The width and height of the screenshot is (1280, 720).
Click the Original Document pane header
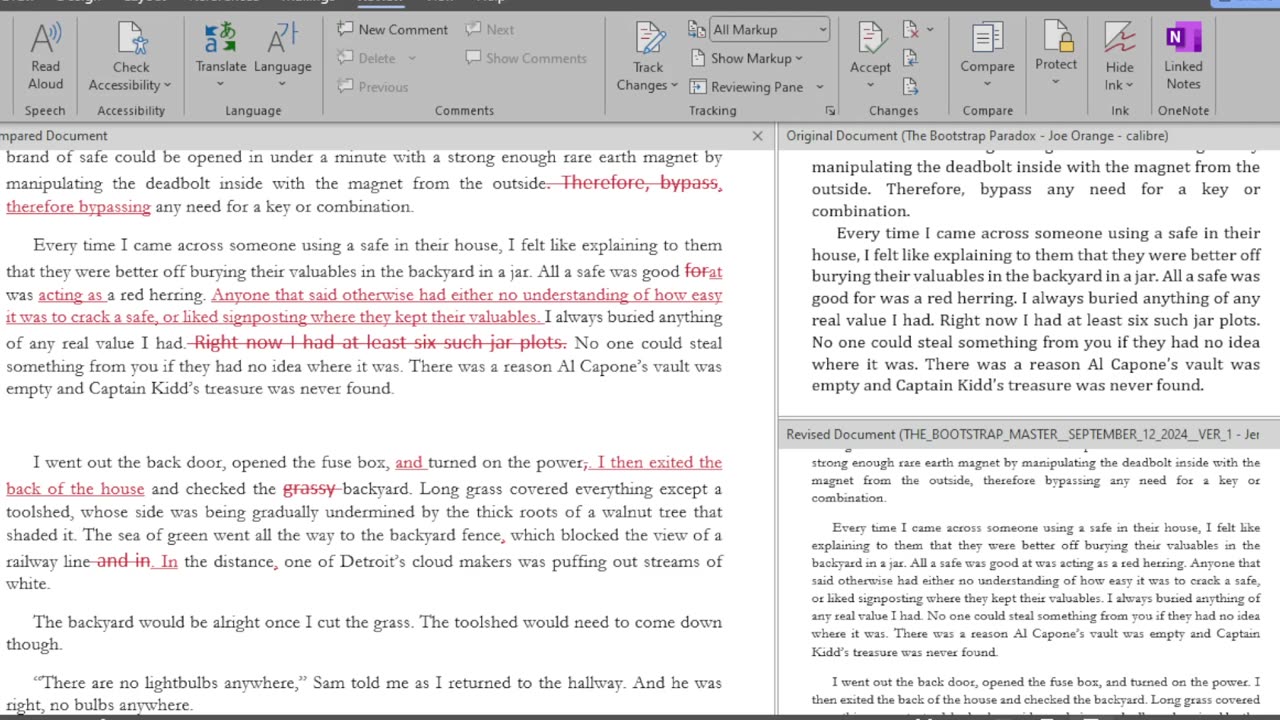1029,136
